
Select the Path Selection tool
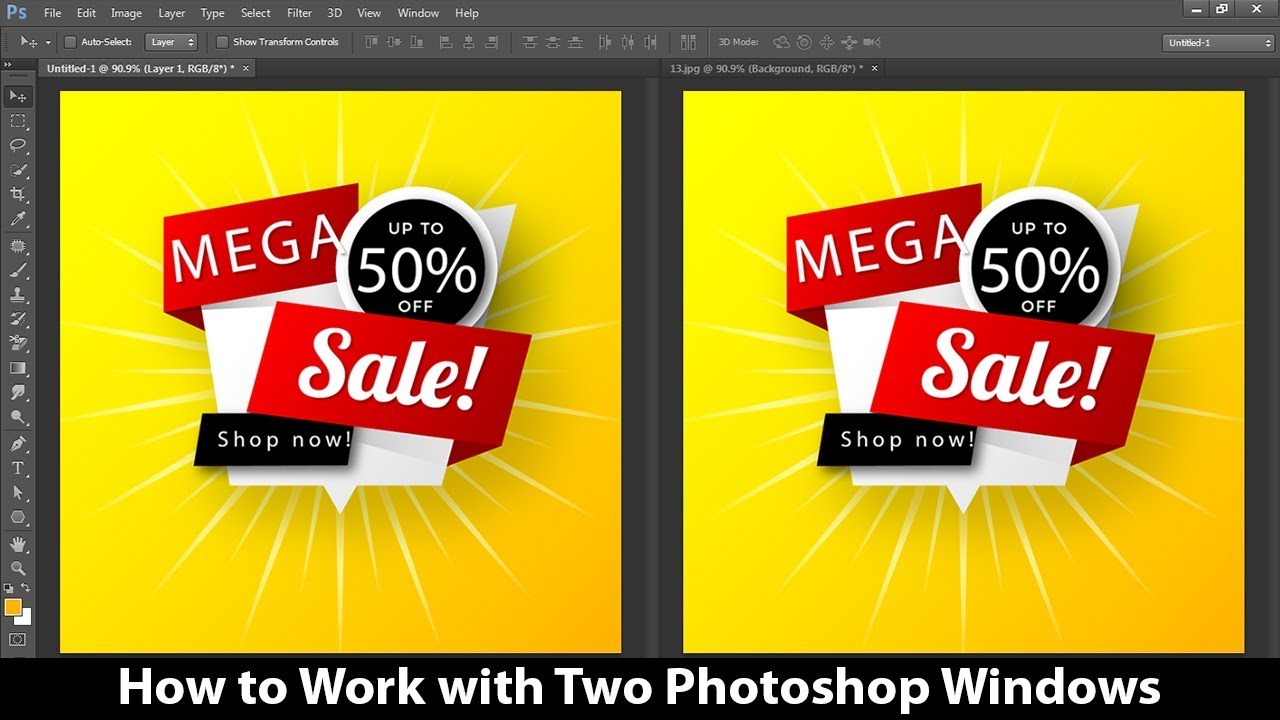[x=18, y=493]
